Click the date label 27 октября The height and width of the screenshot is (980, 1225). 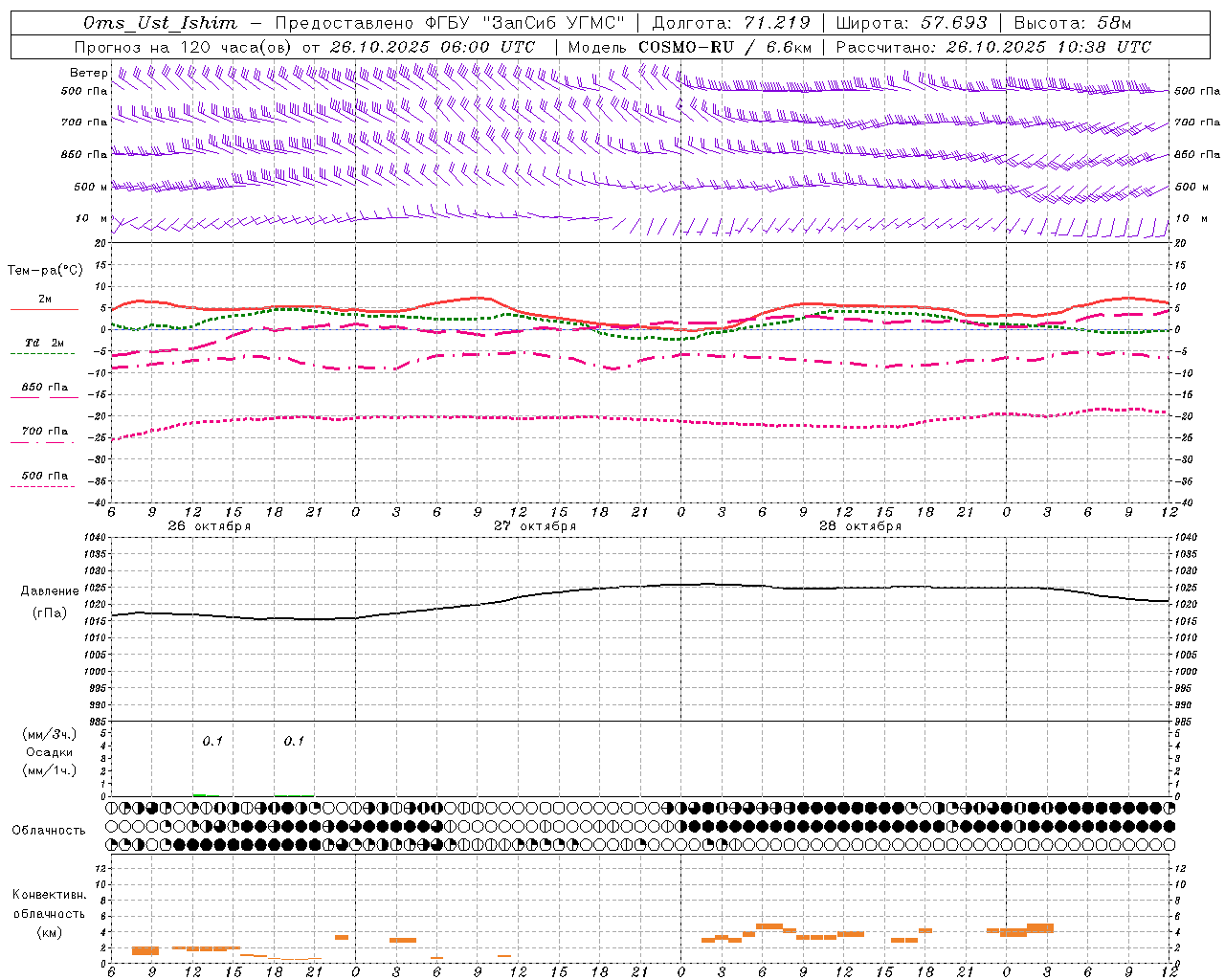coord(534,526)
